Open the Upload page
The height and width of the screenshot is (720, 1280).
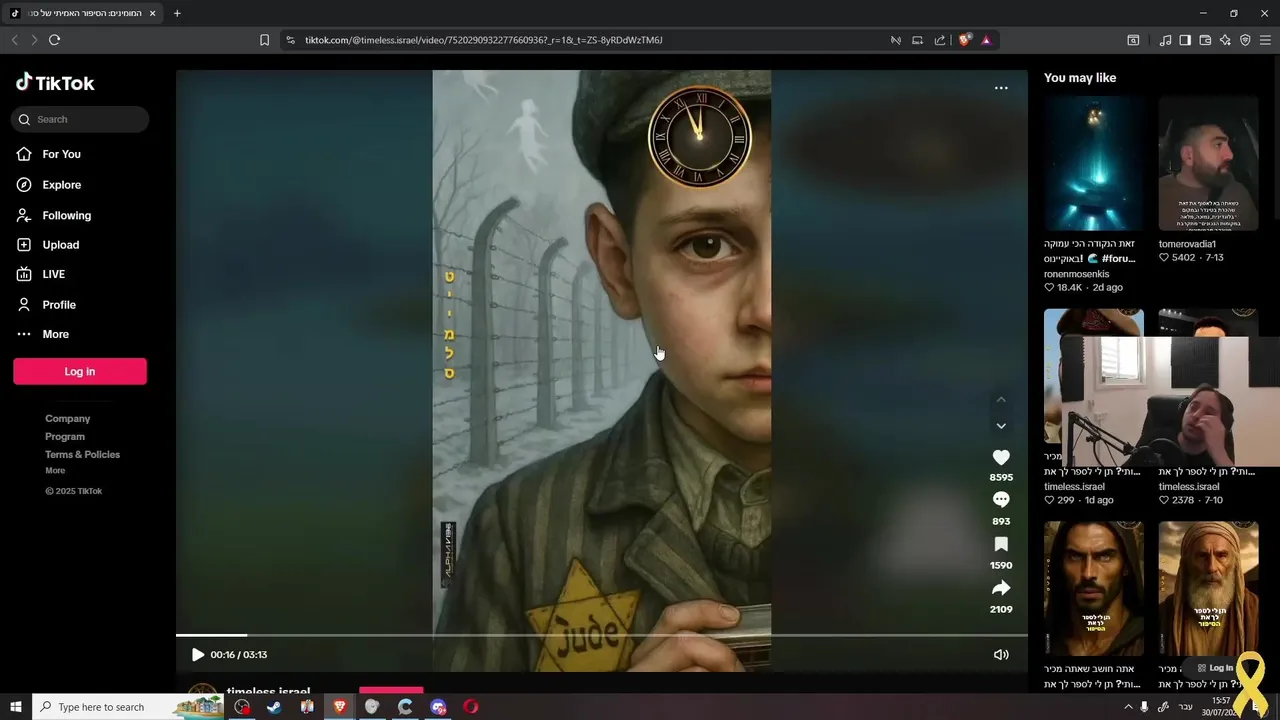pos(47,245)
